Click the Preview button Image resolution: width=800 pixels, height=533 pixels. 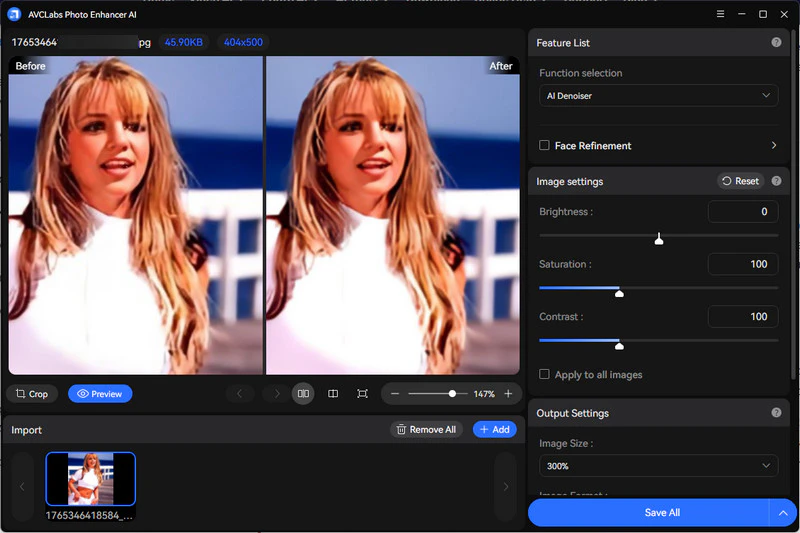coord(100,394)
